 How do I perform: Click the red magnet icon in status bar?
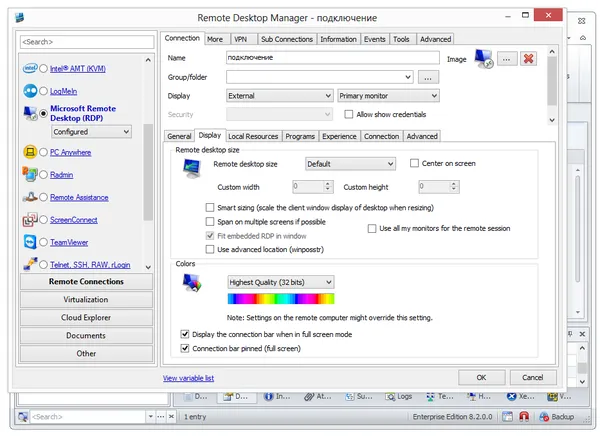click(524, 416)
